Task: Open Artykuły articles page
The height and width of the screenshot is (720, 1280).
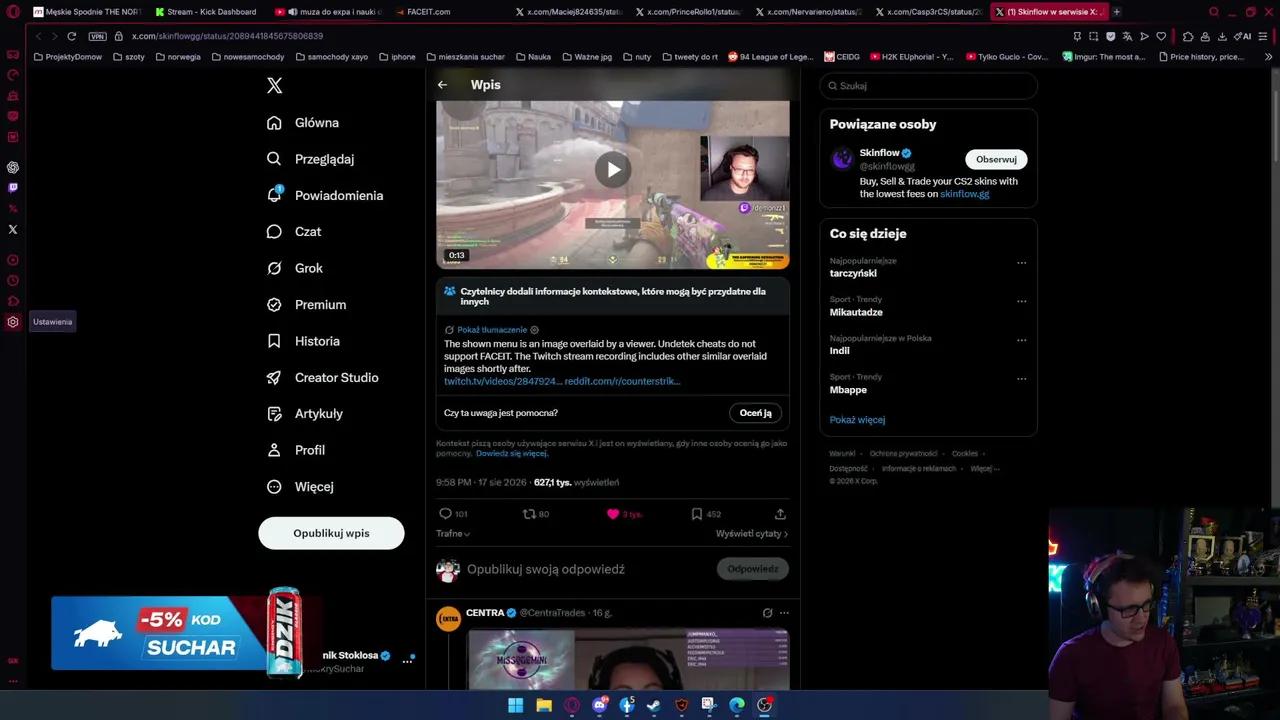Action: [x=305, y=414]
